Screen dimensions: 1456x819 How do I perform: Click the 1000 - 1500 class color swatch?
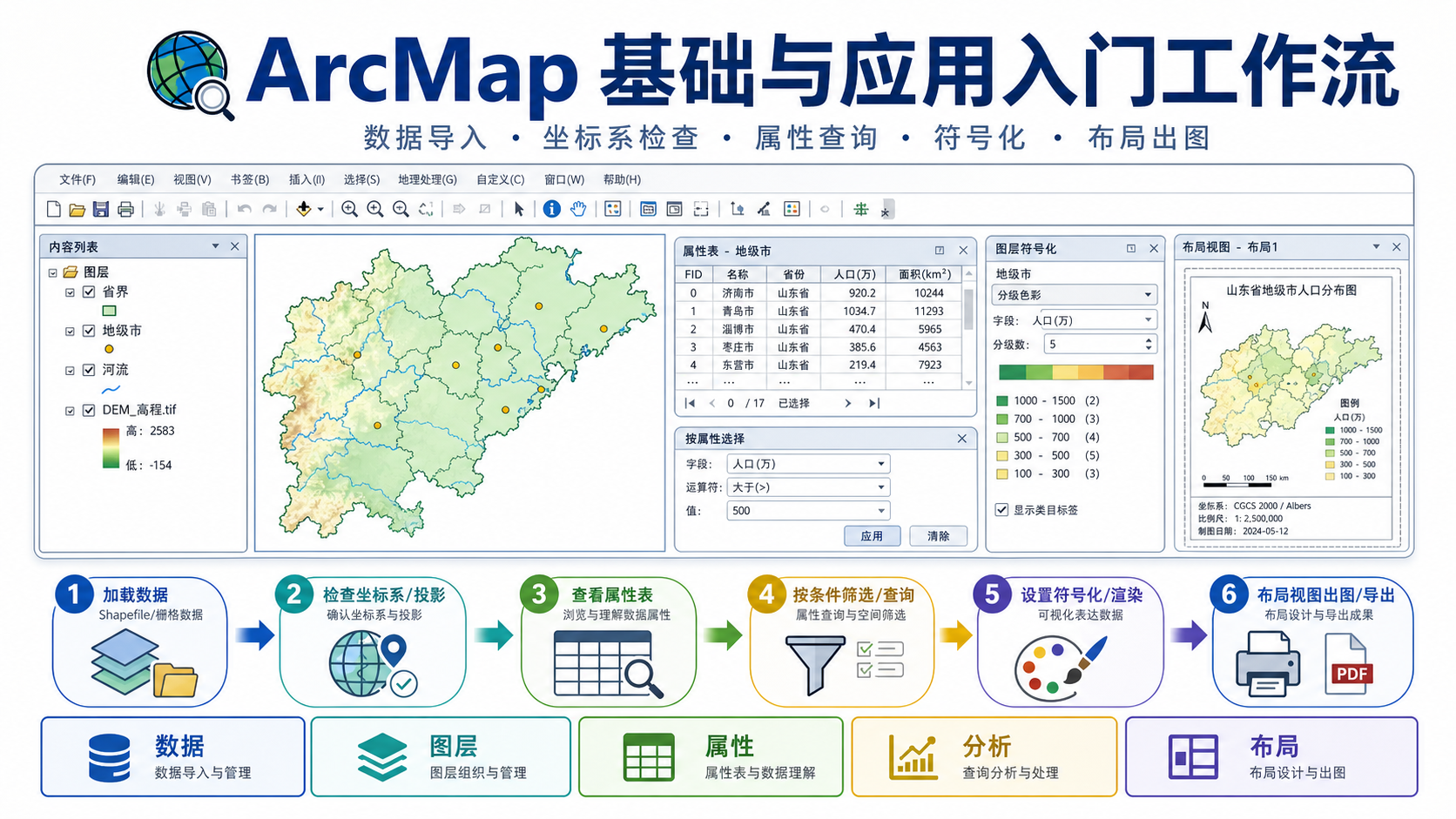(x=1002, y=401)
